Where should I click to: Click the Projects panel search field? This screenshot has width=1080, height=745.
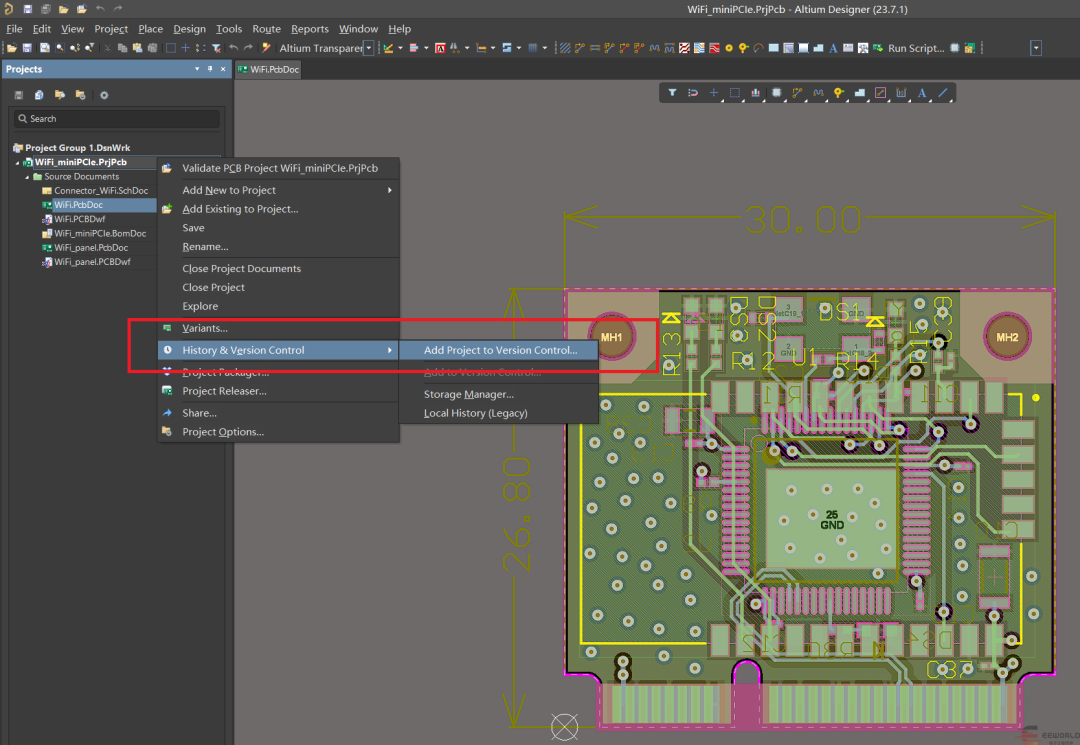pyautogui.click(x=116, y=119)
